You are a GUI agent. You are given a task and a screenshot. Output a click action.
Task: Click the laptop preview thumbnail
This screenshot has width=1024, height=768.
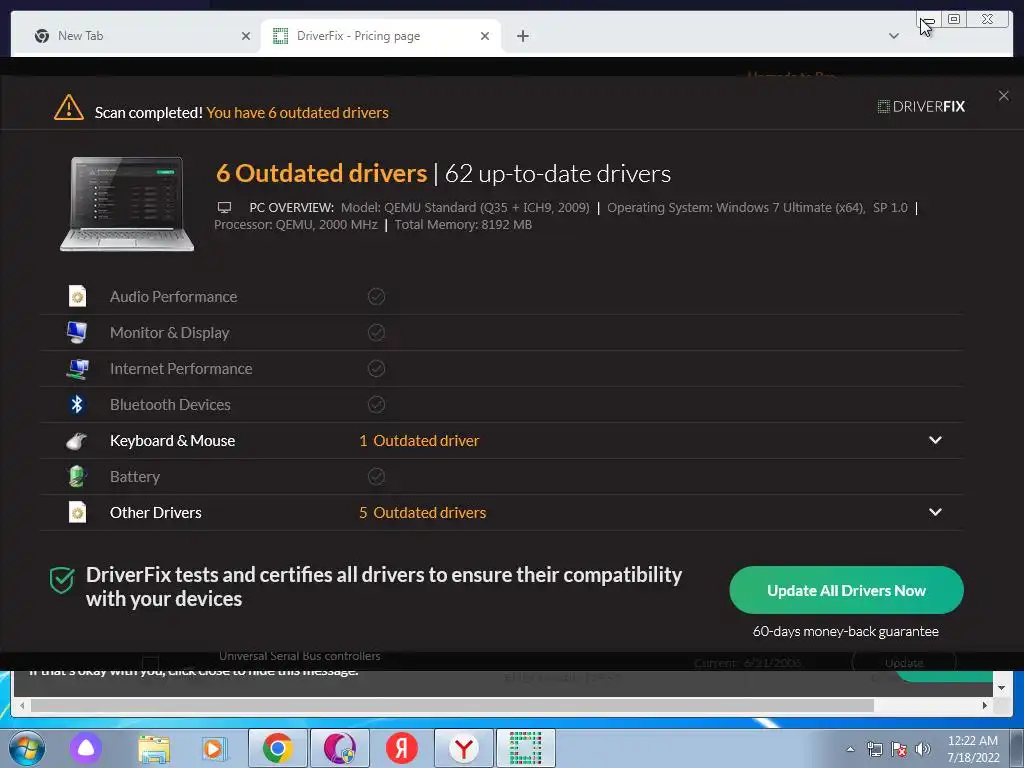tap(127, 204)
